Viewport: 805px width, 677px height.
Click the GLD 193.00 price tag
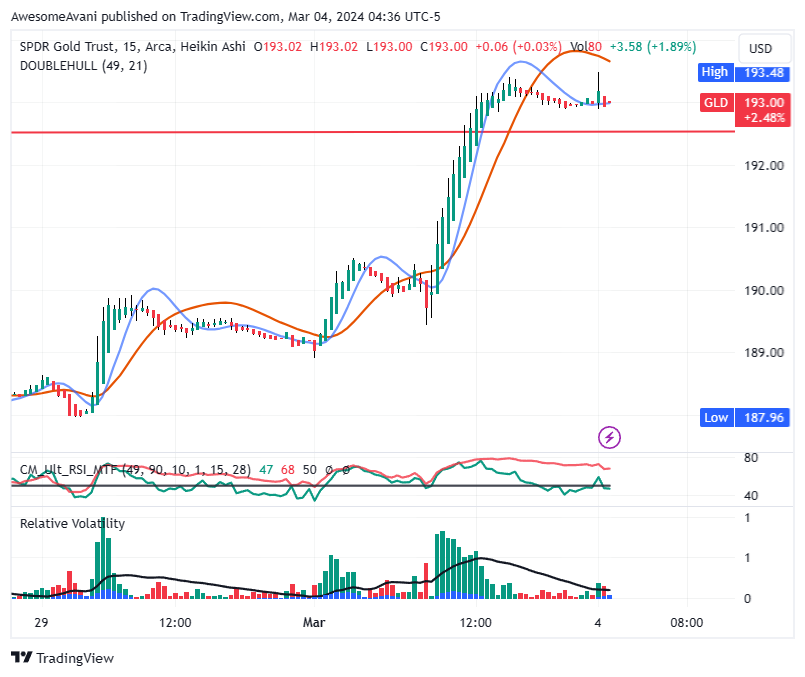click(745, 109)
